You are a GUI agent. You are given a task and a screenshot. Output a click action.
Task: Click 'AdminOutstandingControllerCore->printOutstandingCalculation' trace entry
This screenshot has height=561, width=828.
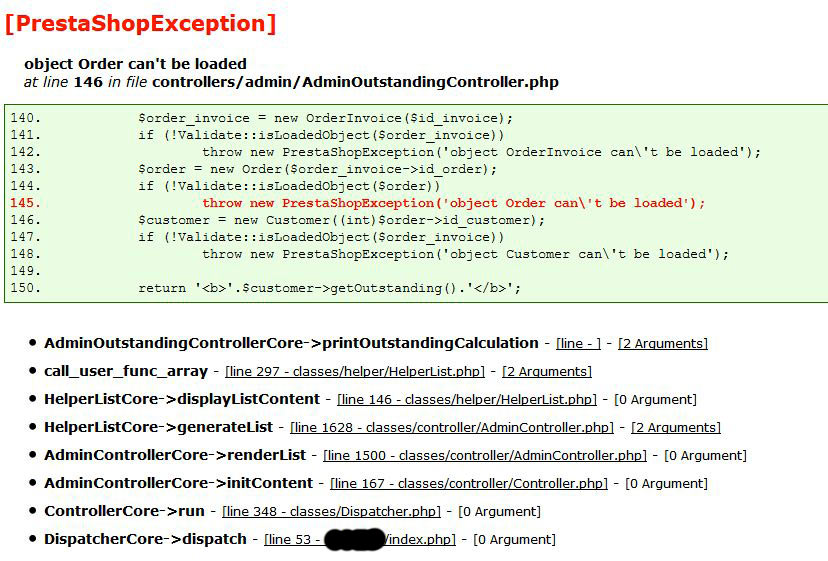pyautogui.click(x=291, y=343)
